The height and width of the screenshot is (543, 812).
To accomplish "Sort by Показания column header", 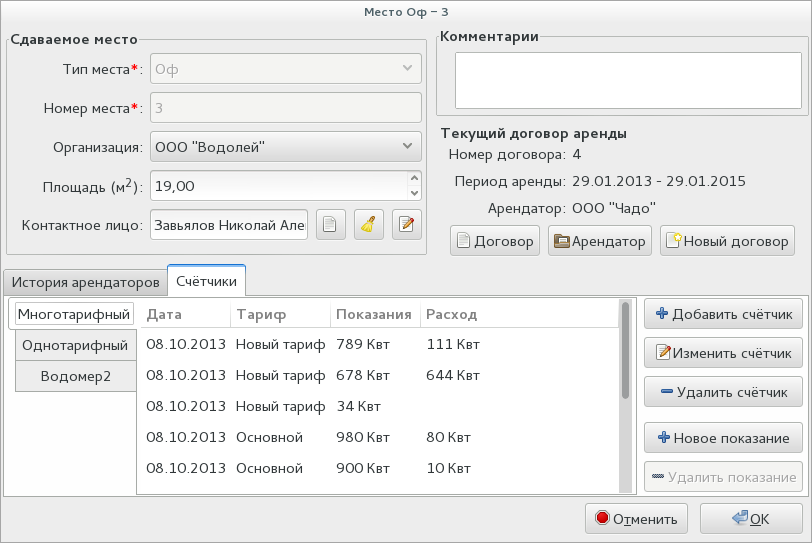I will click(x=375, y=314).
